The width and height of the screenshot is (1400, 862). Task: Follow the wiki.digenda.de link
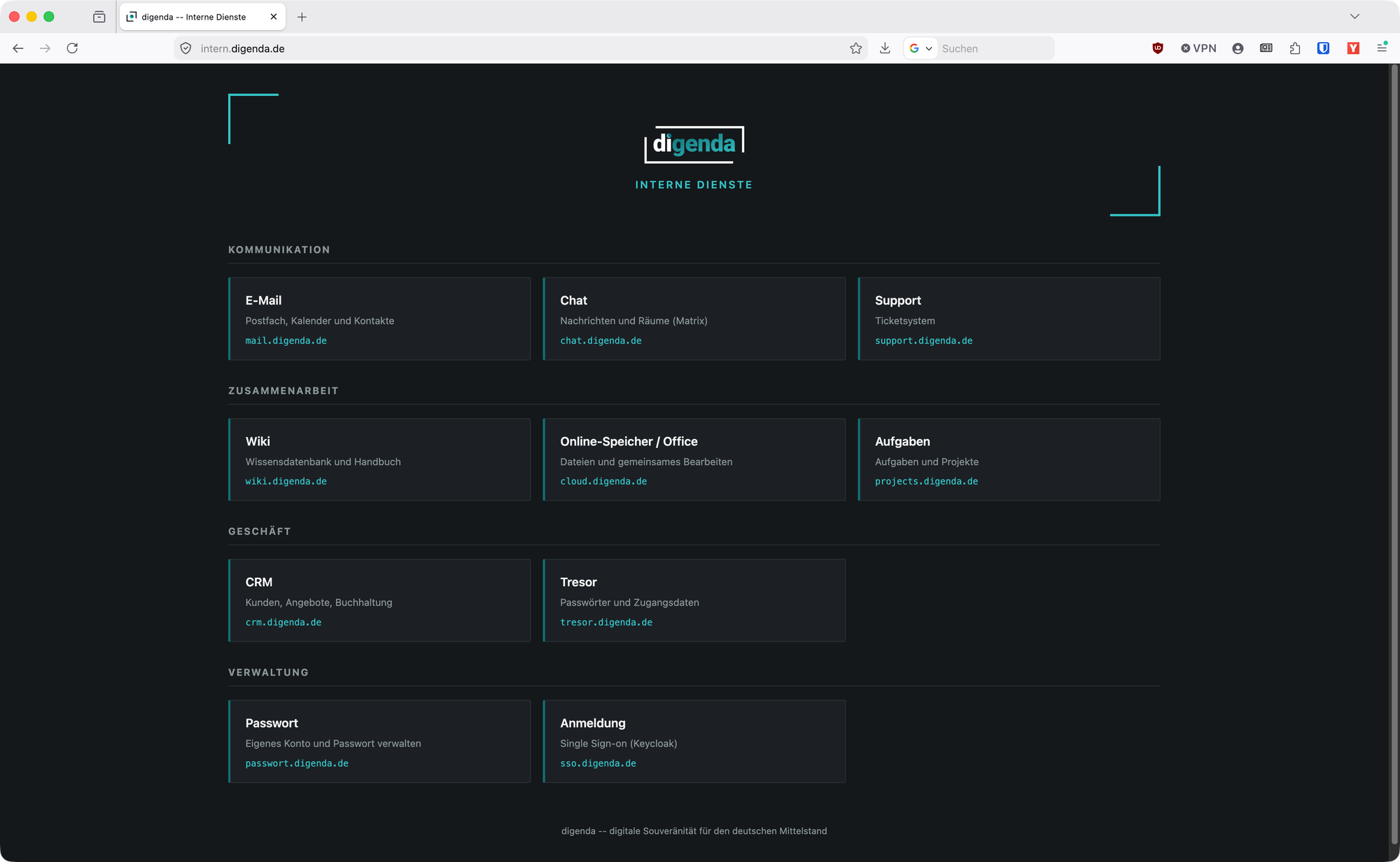click(286, 482)
